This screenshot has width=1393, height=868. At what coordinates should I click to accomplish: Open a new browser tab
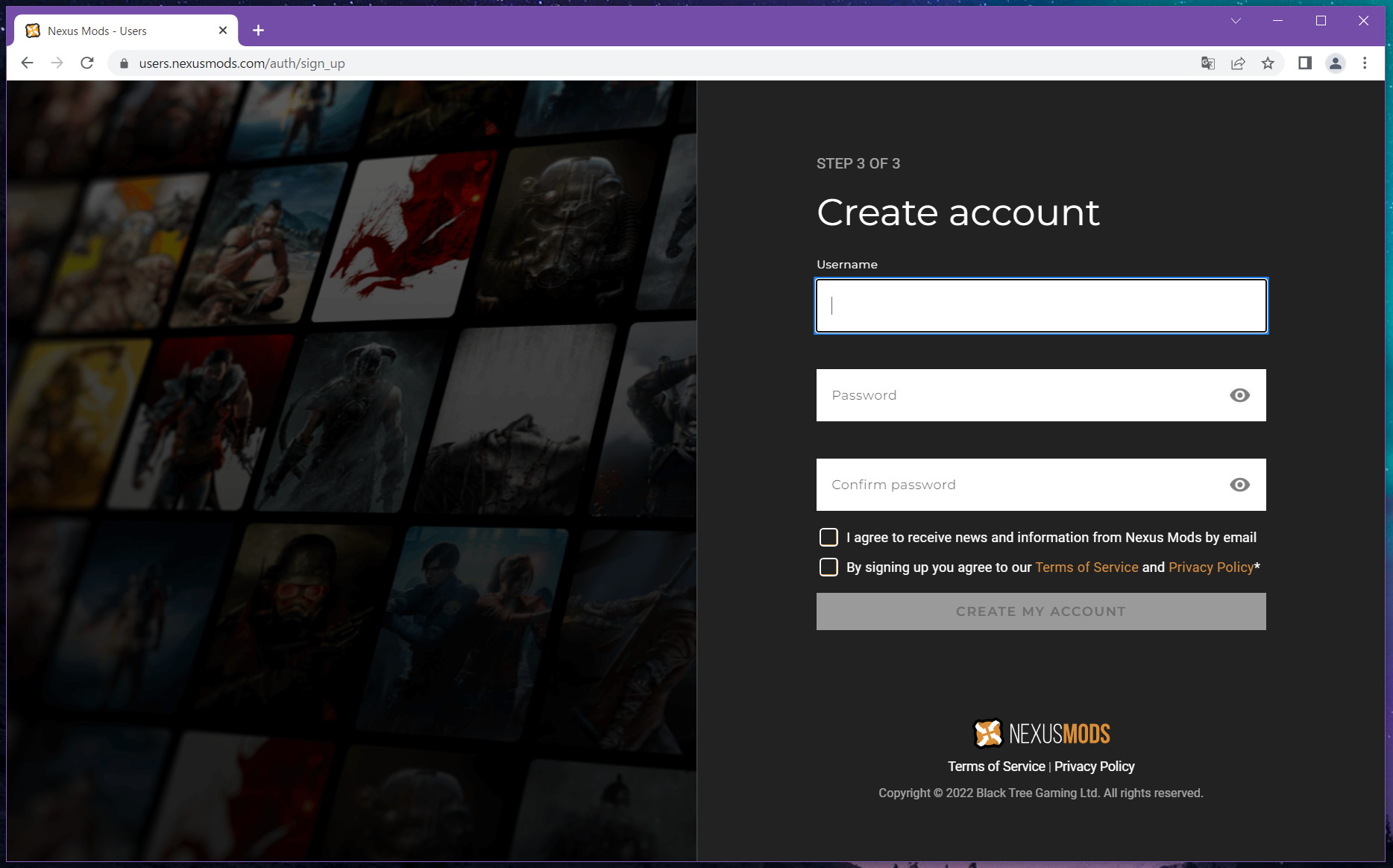(x=258, y=31)
